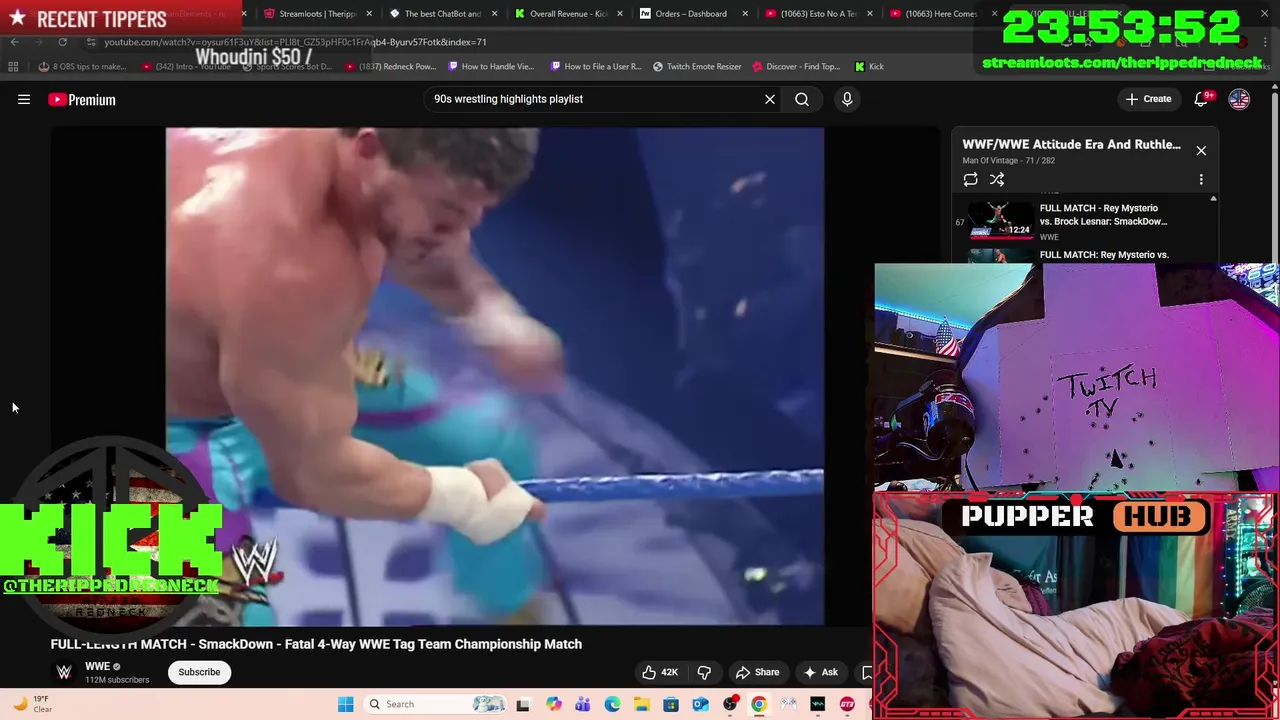Open Microsoft Edge from taskbar
The image size is (1280, 720).
(612, 704)
